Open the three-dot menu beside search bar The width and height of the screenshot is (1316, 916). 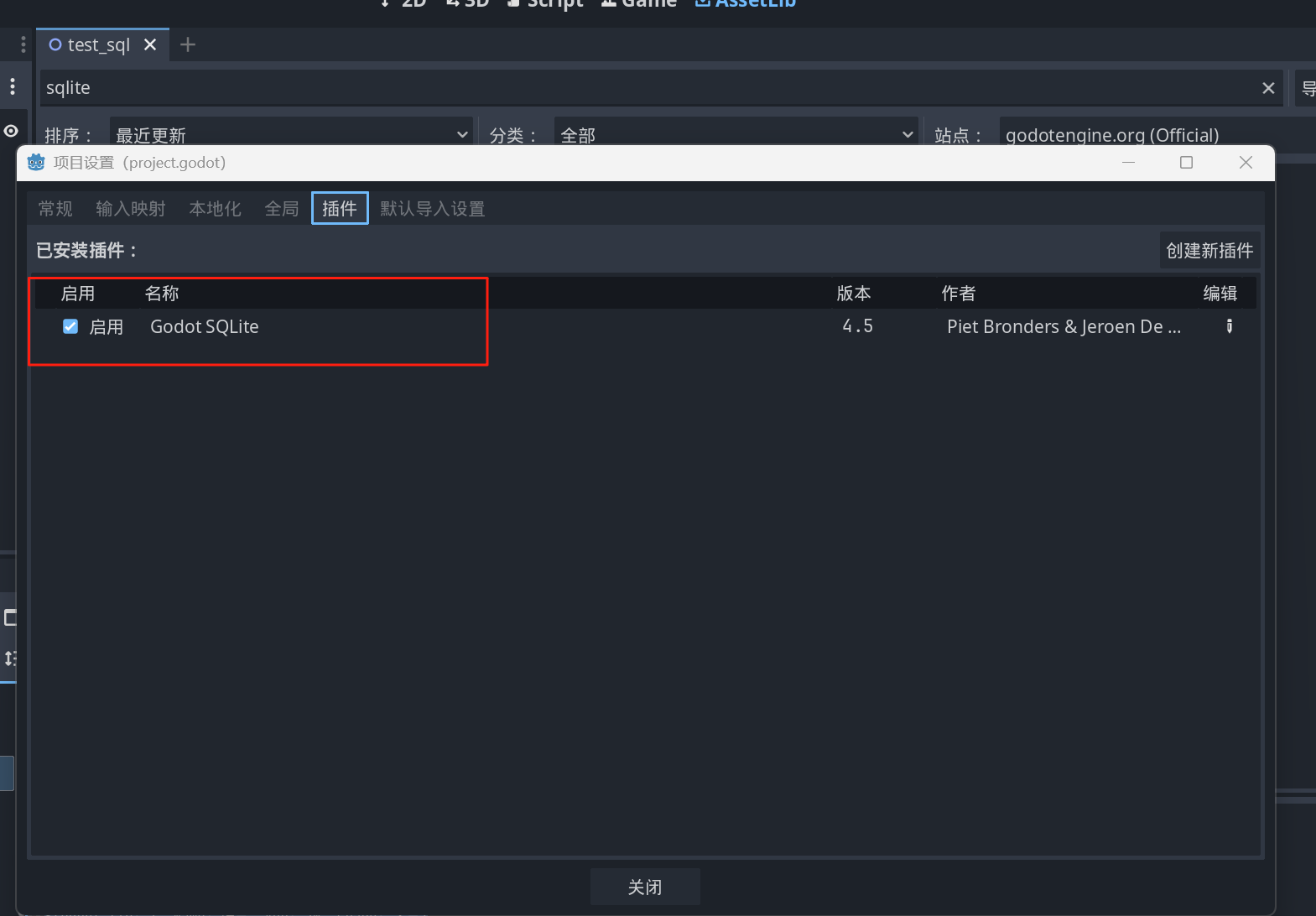click(x=13, y=86)
